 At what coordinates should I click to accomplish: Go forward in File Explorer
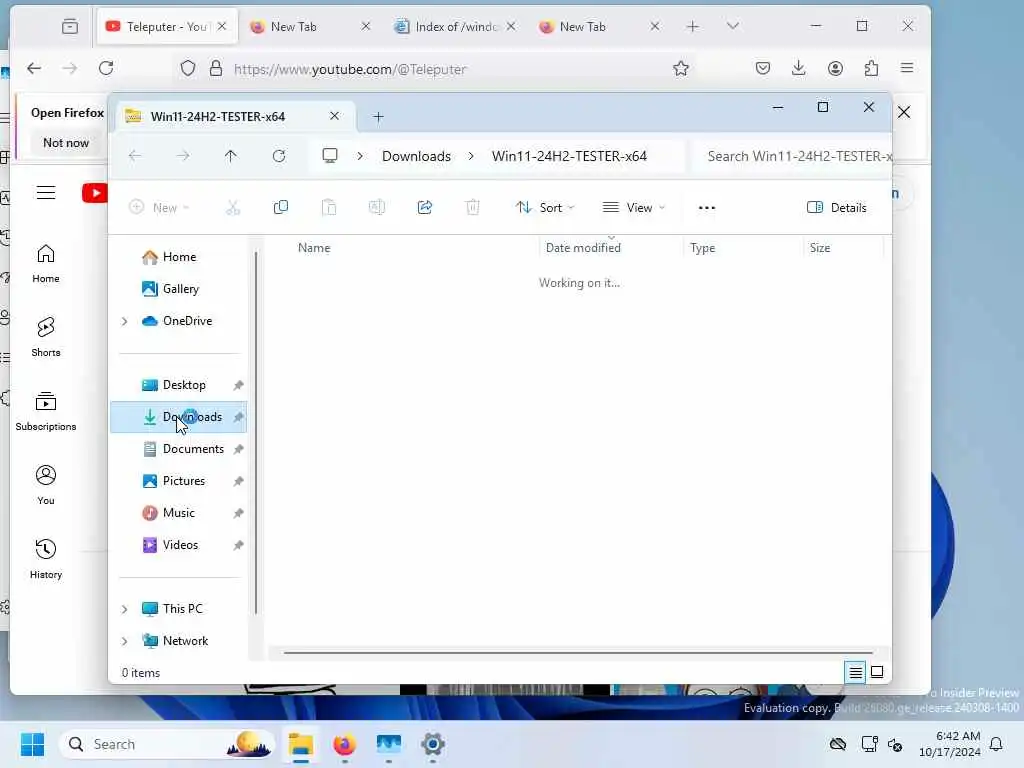click(x=183, y=156)
